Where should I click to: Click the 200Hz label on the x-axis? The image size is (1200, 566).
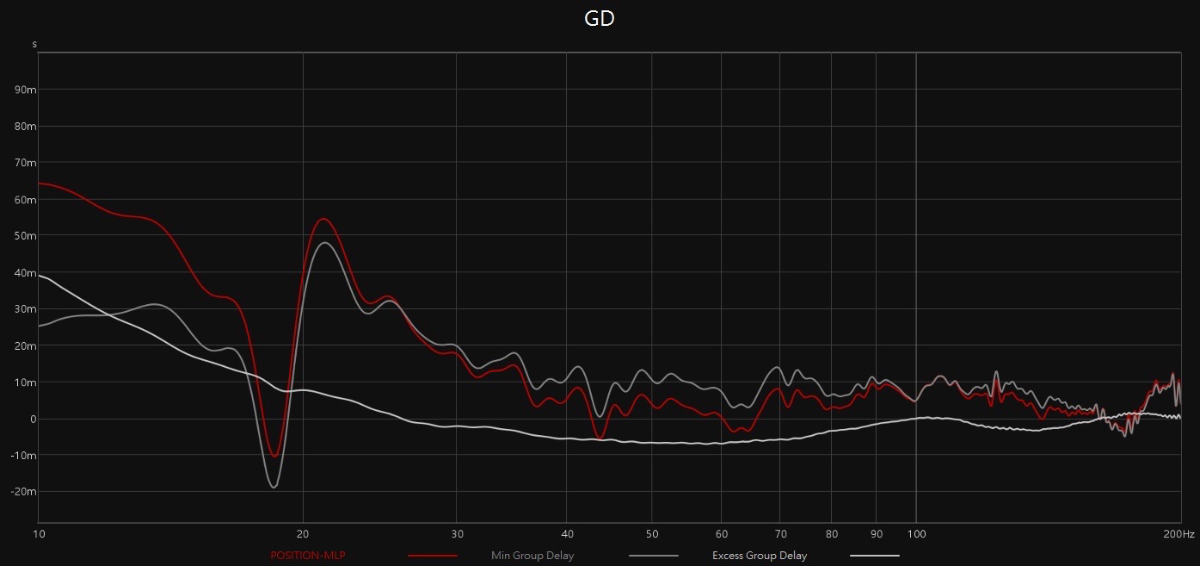tap(1178, 535)
